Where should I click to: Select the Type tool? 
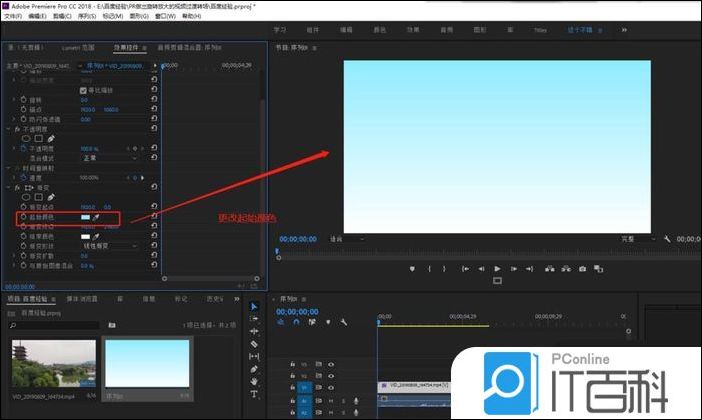coord(254,394)
